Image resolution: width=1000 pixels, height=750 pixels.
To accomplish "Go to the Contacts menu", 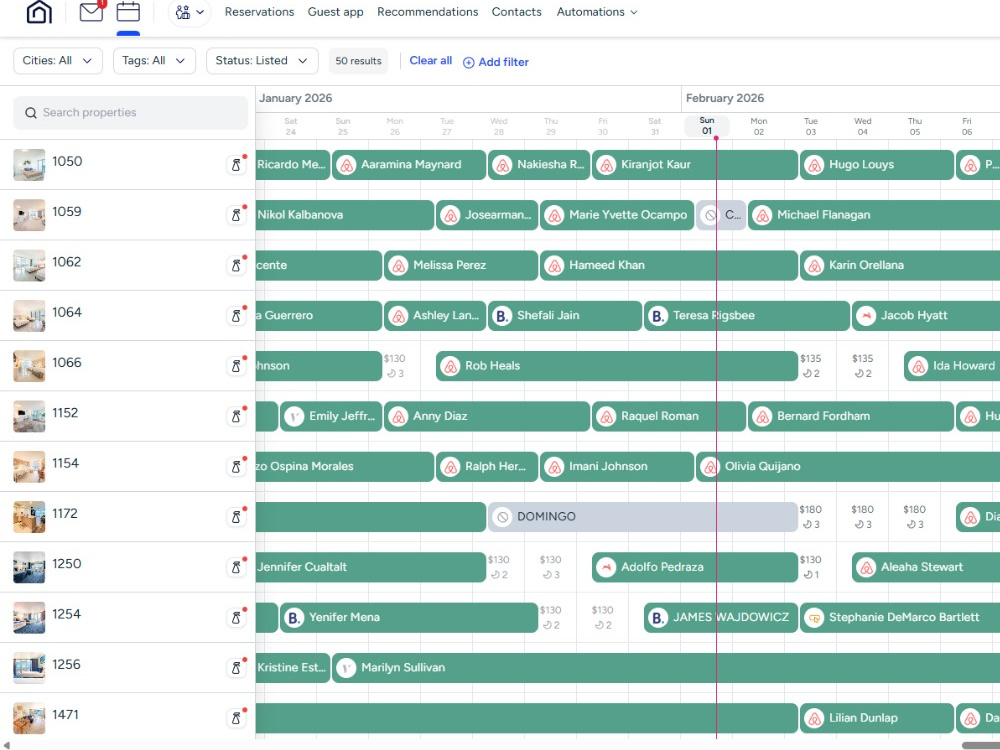I will [516, 12].
